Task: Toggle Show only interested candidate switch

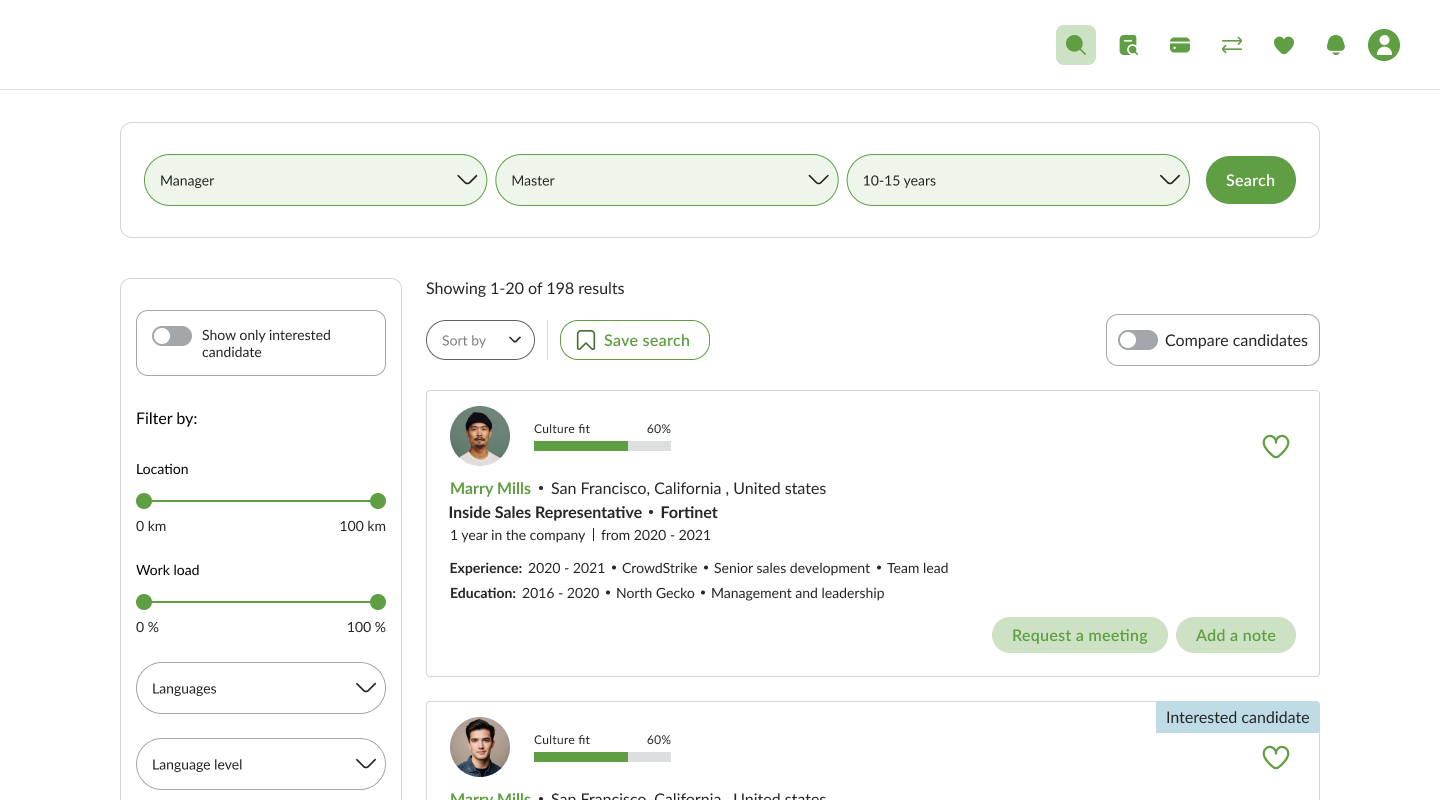Action: (172, 336)
